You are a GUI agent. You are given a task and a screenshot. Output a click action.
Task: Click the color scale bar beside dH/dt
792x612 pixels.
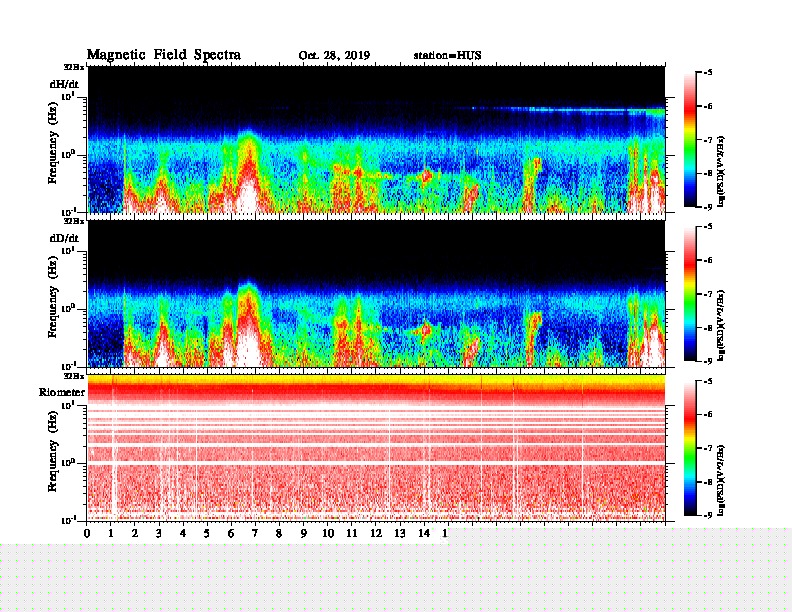[x=690, y=139]
